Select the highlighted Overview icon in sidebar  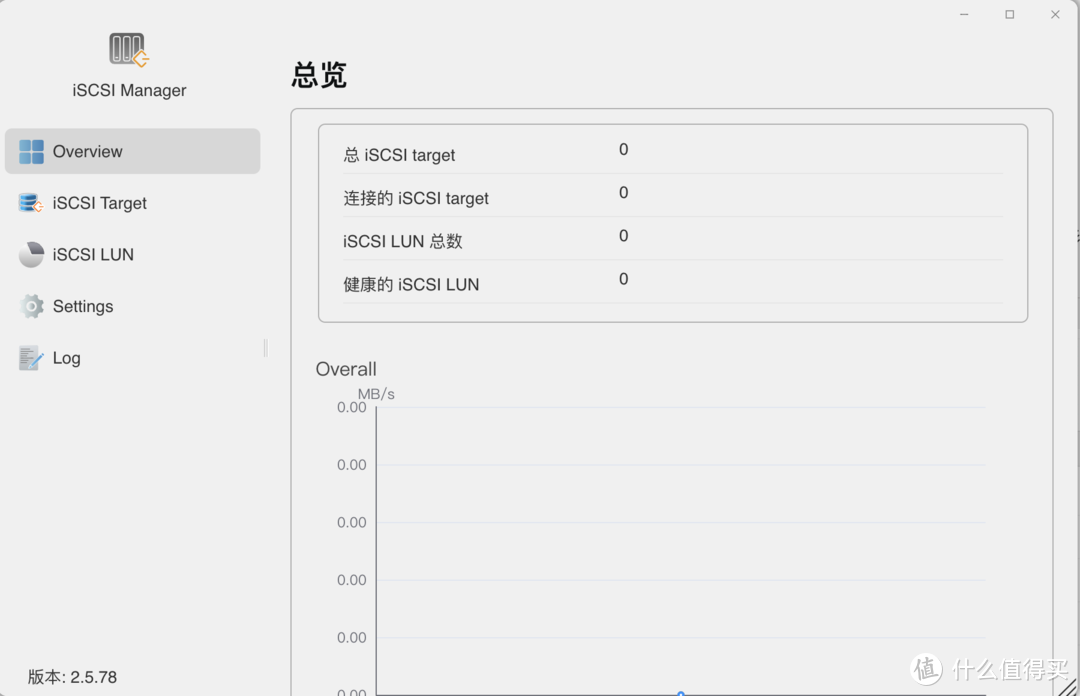(x=29, y=151)
